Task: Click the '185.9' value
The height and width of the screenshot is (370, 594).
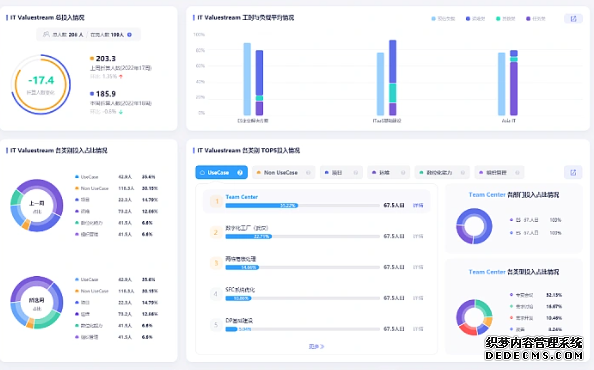Action: coord(106,94)
